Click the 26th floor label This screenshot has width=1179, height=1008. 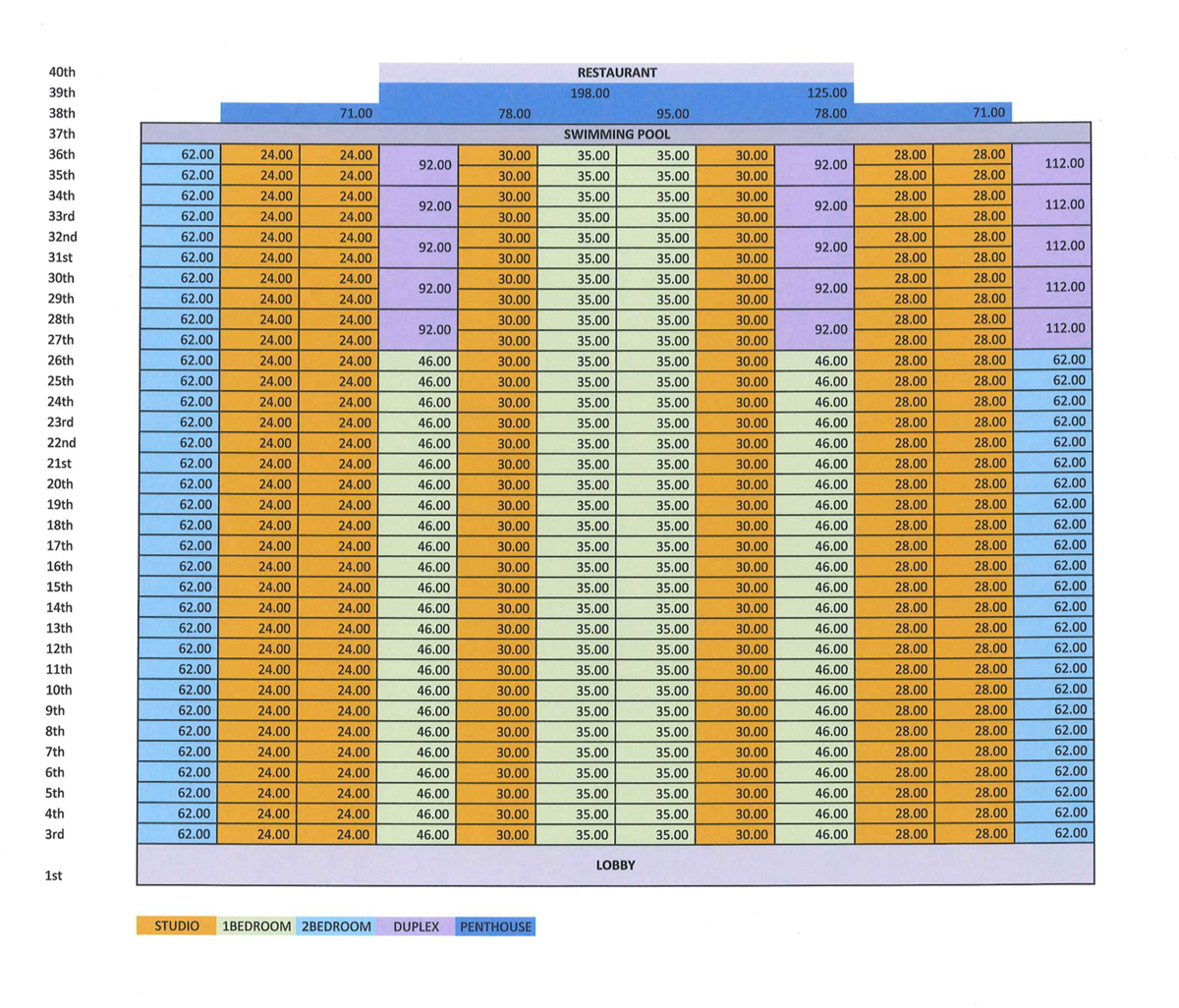(60, 361)
